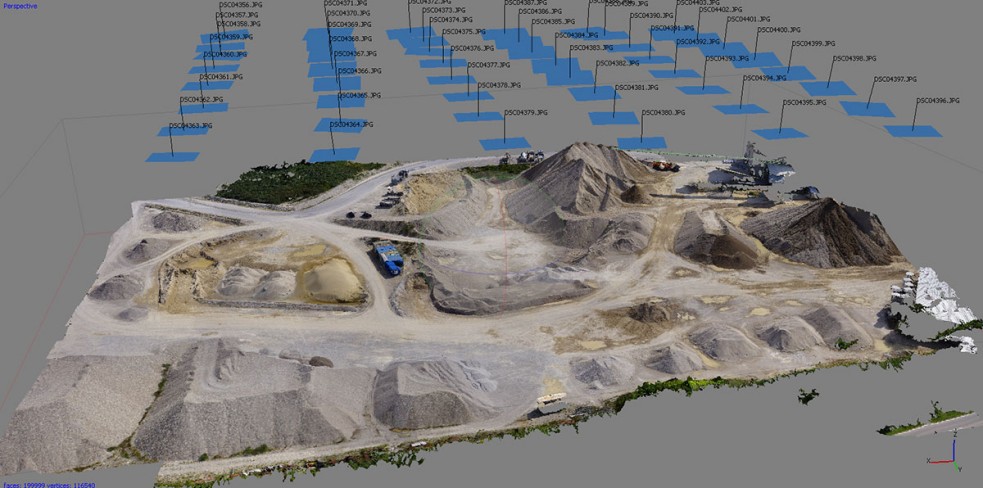Select the blue camera plane for DSC04363.JPG

tap(172, 157)
